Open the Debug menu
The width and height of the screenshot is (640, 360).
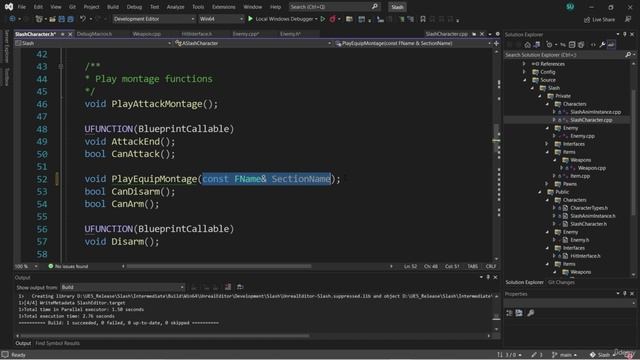tap(134, 7)
